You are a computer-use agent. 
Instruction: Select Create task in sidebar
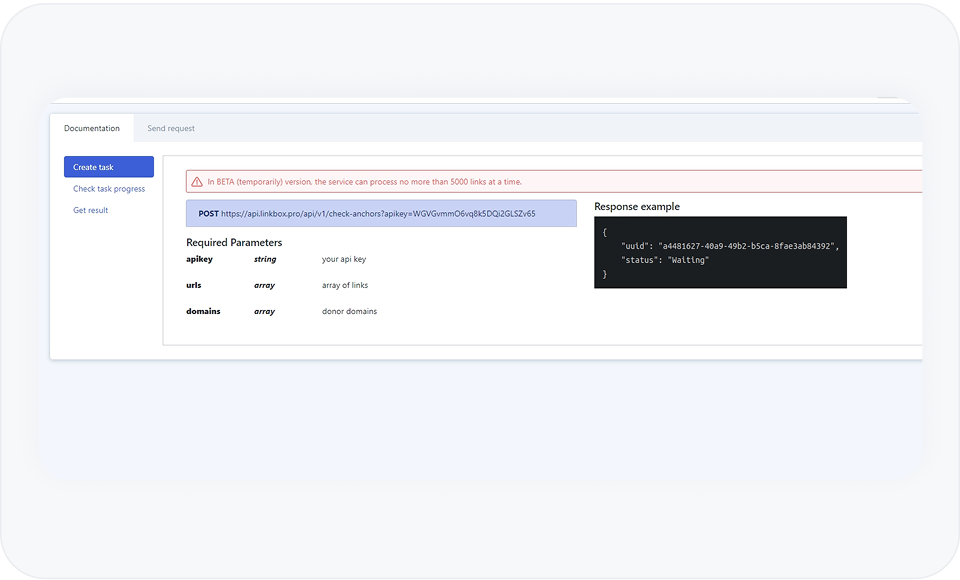point(109,167)
